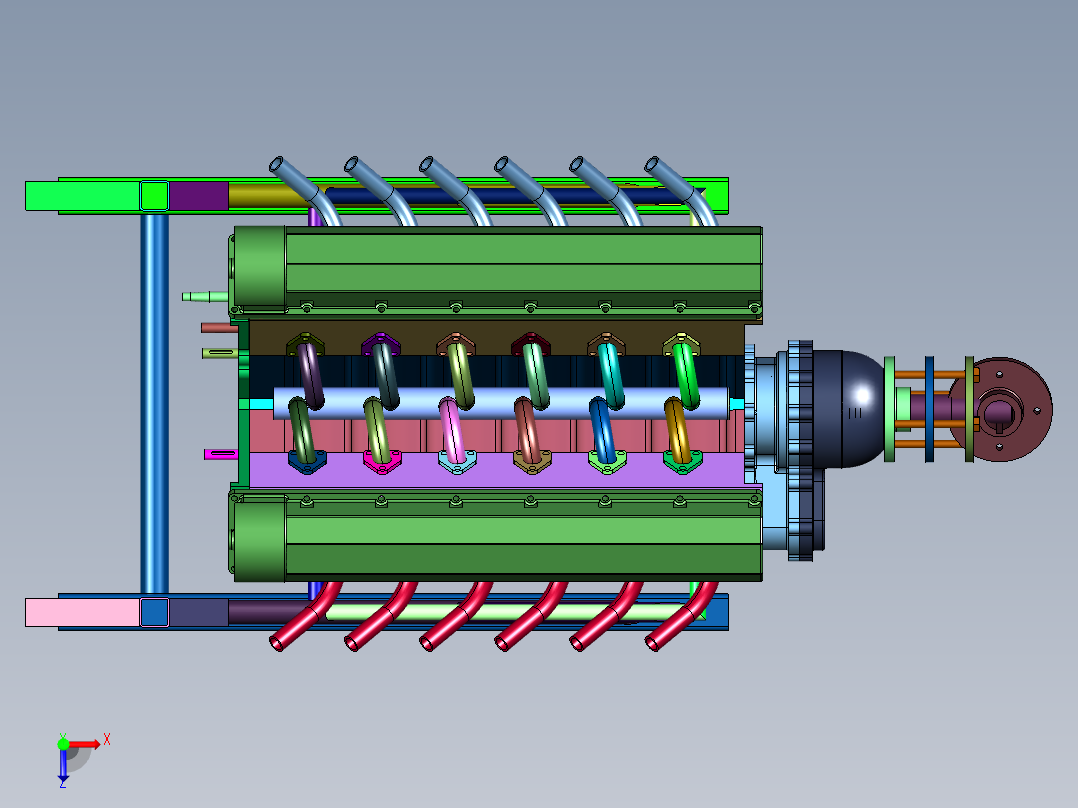The width and height of the screenshot is (1078, 808).
Task: Select the pink end section of the lower frame rail
Action: click(x=82, y=612)
